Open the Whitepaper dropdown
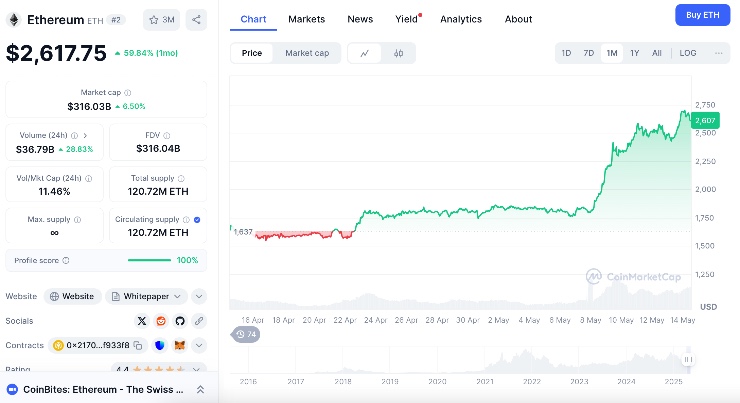The width and height of the screenshot is (740, 403). coord(146,296)
